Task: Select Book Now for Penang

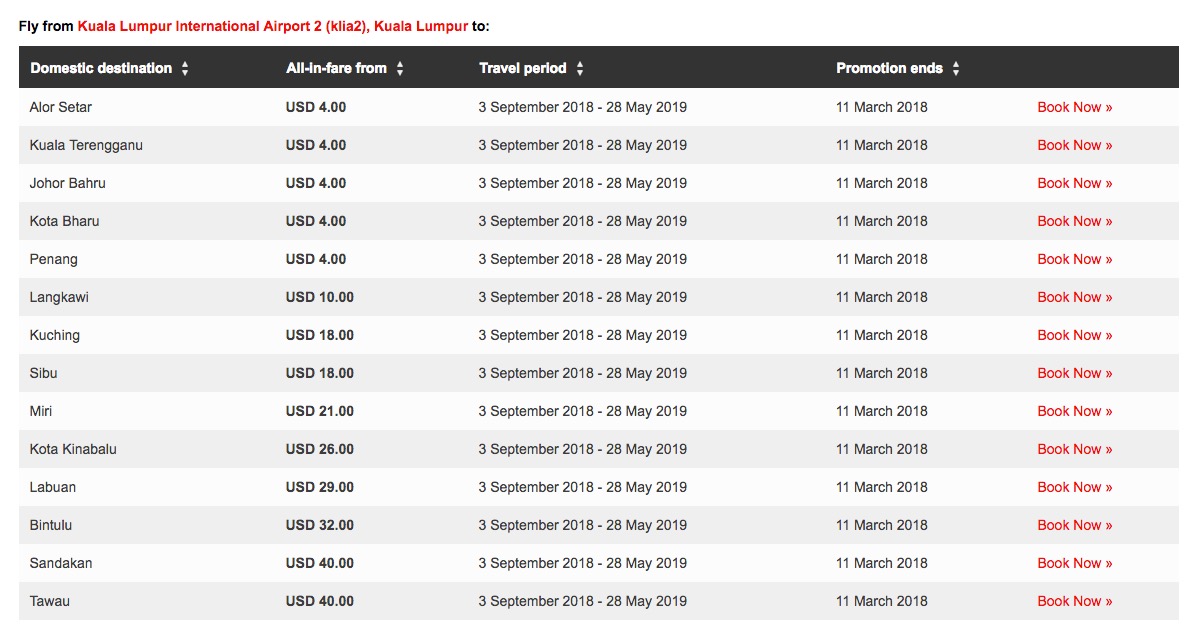Action: [1074, 260]
